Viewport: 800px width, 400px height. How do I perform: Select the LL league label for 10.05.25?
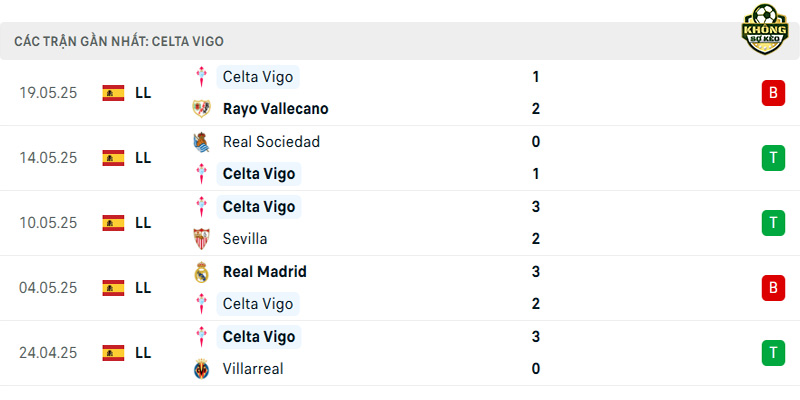tap(143, 223)
